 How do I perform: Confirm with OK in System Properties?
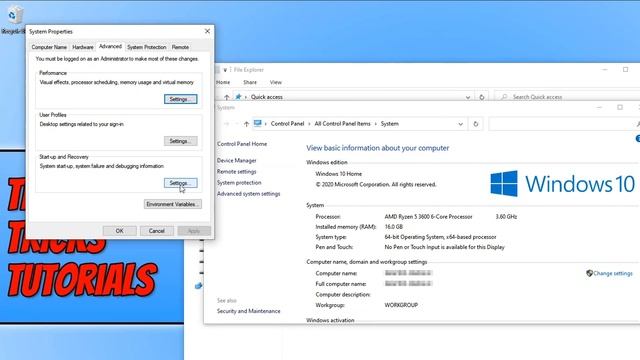[x=120, y=231]
